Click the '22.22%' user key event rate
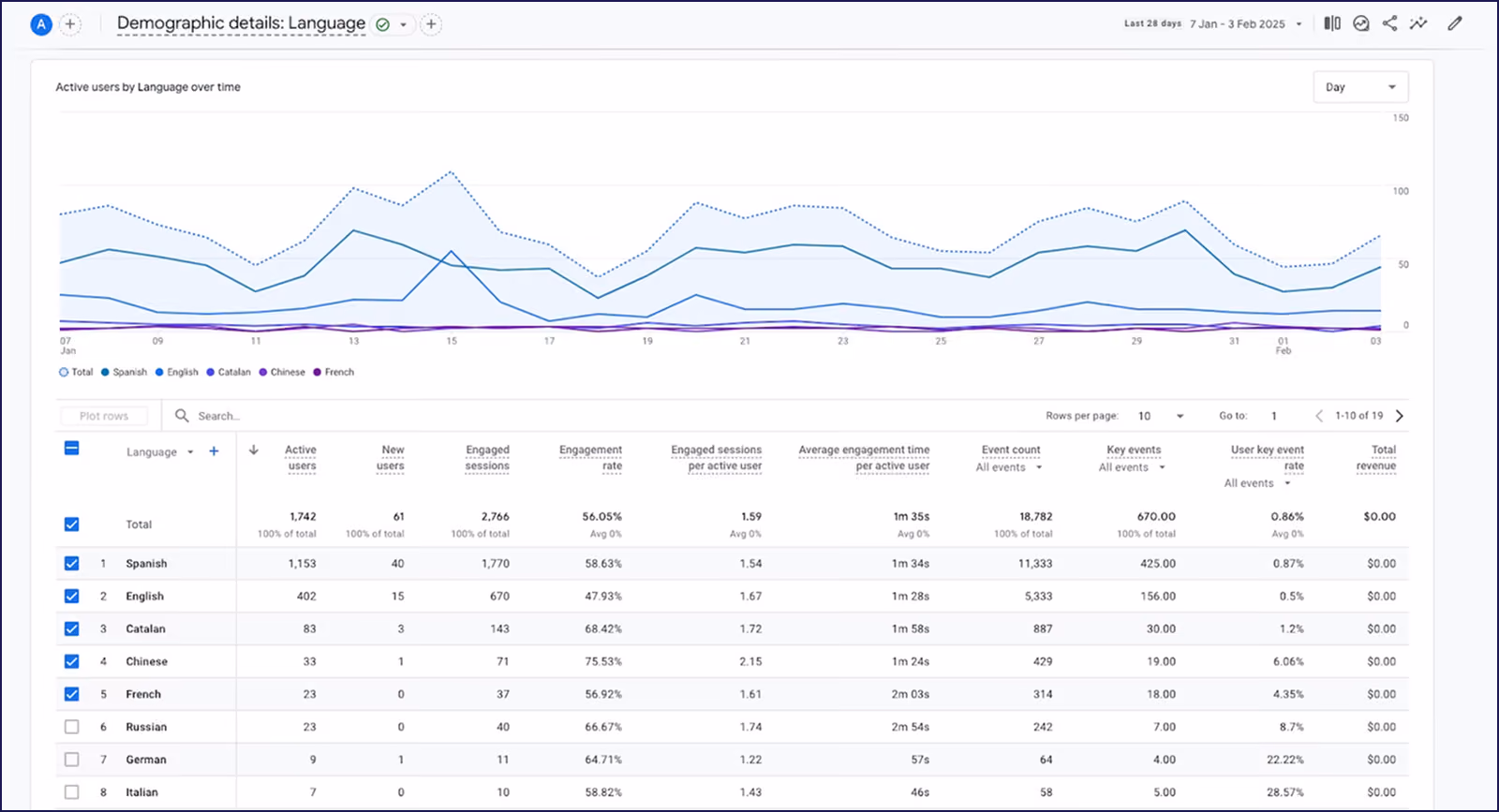 point(1285,760)
